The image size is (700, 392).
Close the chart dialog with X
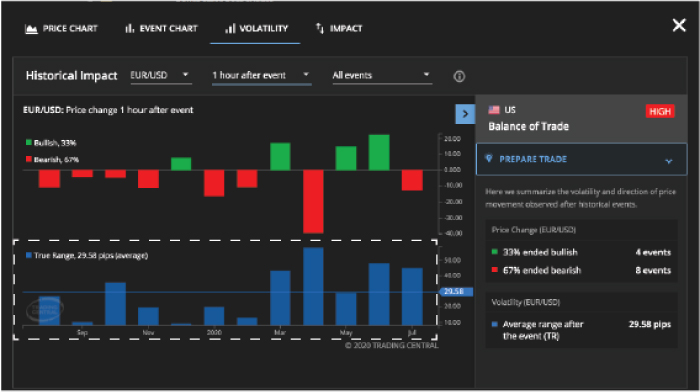tap(679, 25)
